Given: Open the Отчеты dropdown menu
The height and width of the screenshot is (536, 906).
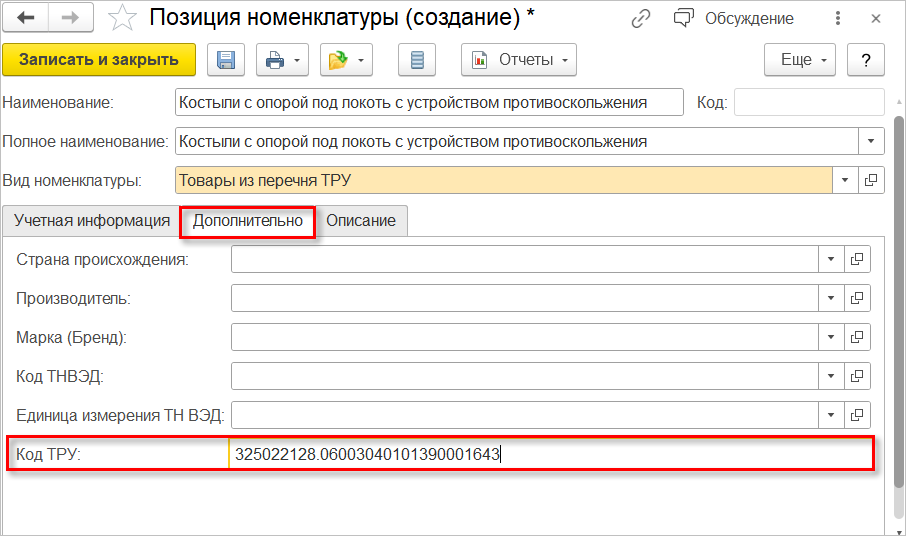Looking at the screenshot, I should 518,60.
